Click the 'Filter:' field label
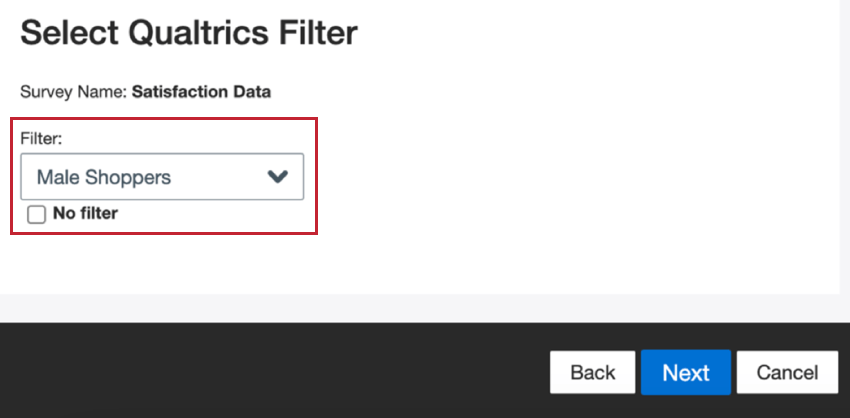This screenshot has width=850, height=418. click(41, 140)
